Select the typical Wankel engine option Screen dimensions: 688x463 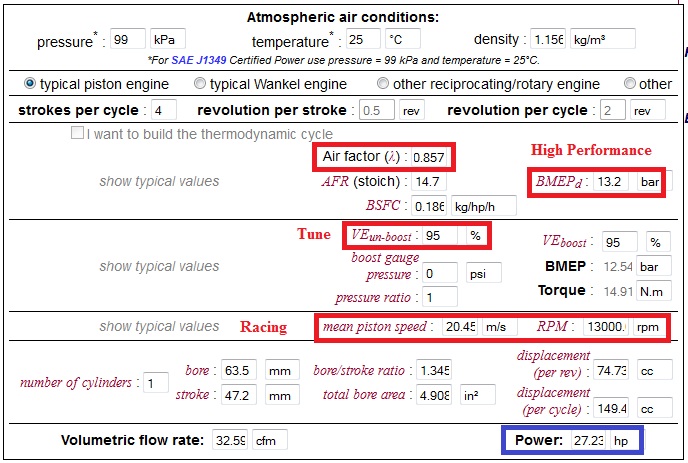[201, 83]
